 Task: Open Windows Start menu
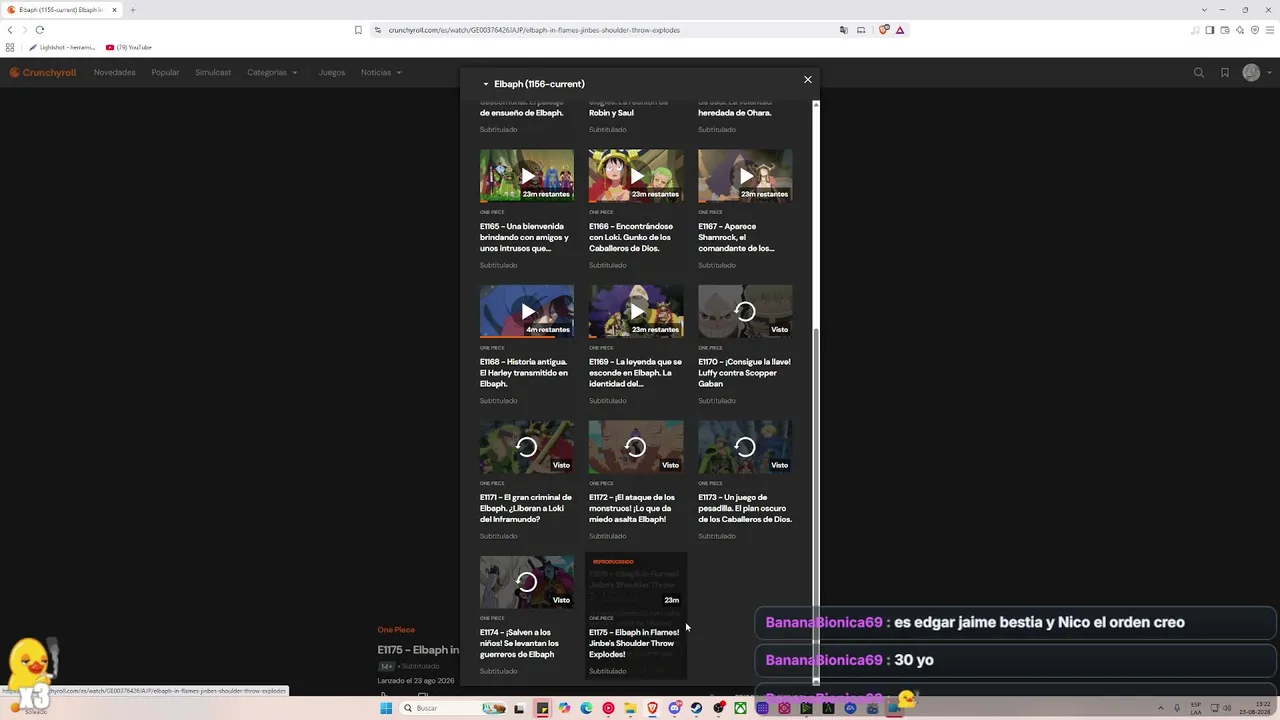point(386,708)
